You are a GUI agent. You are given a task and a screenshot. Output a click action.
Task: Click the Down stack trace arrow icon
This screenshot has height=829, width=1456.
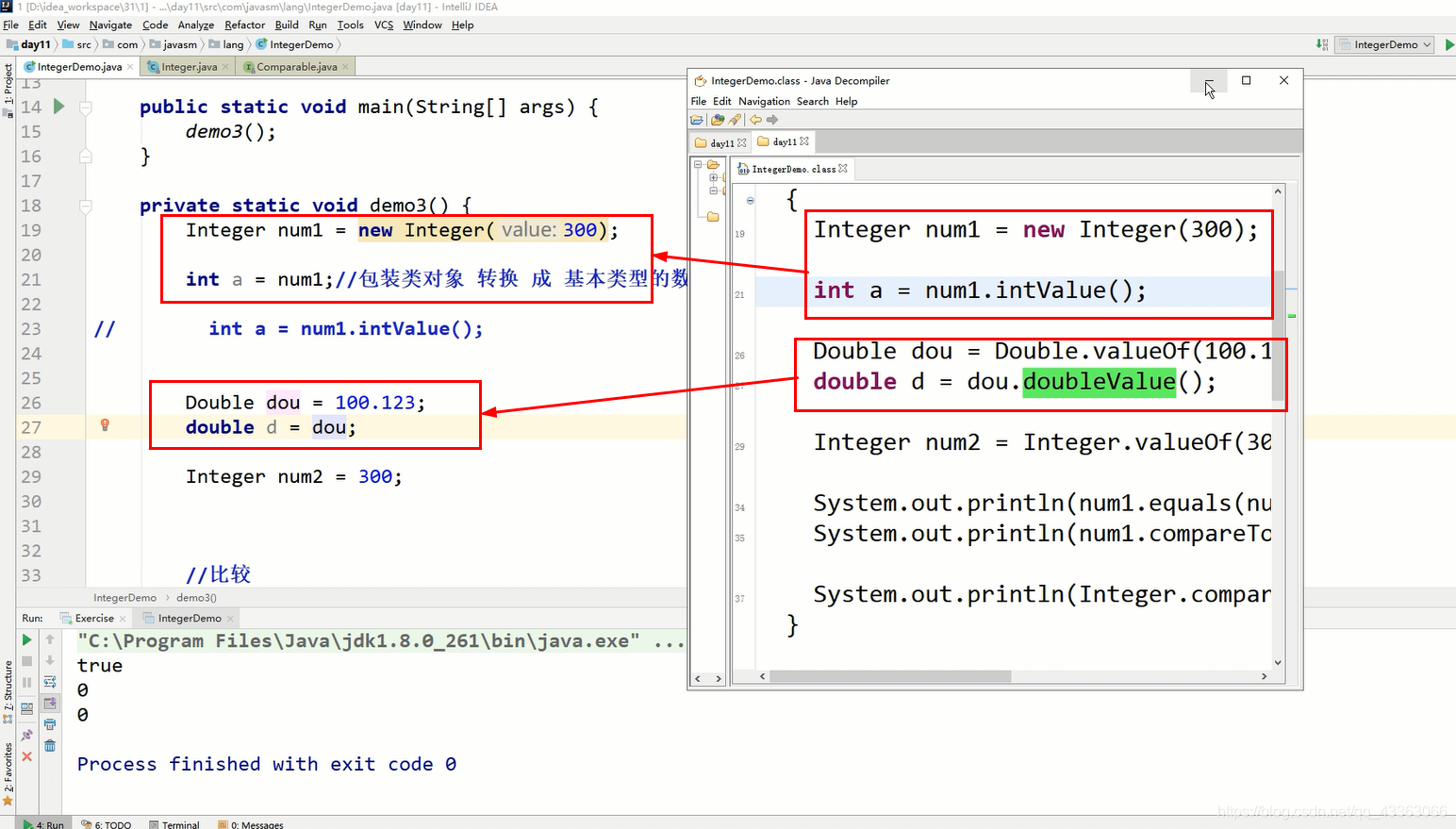pyautogui.click(x=50, y=661)
